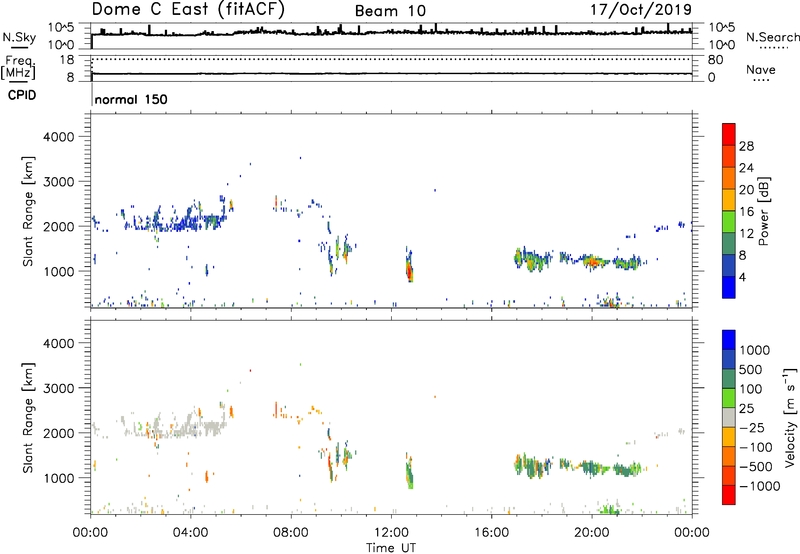Click the "80" Nave axis value
The width and height of the screenshot is (800, 554).
coord(715,60)
